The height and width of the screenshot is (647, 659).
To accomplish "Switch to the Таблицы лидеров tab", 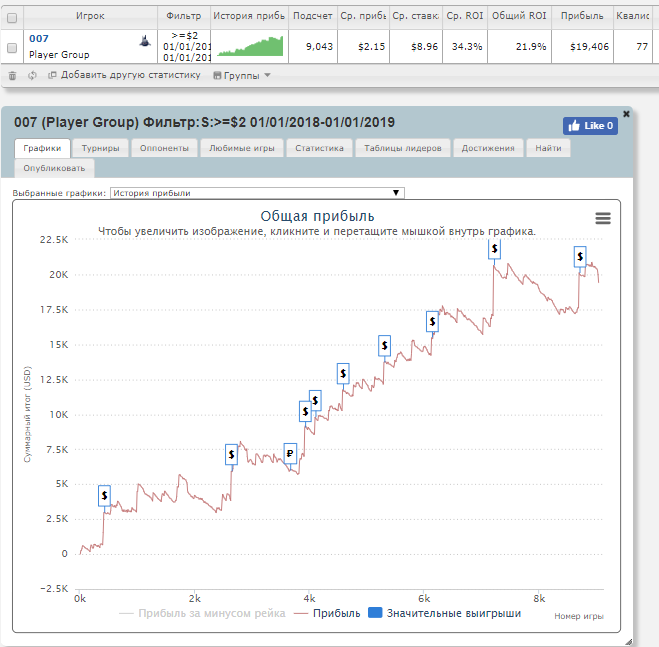I will coord(403,148).
